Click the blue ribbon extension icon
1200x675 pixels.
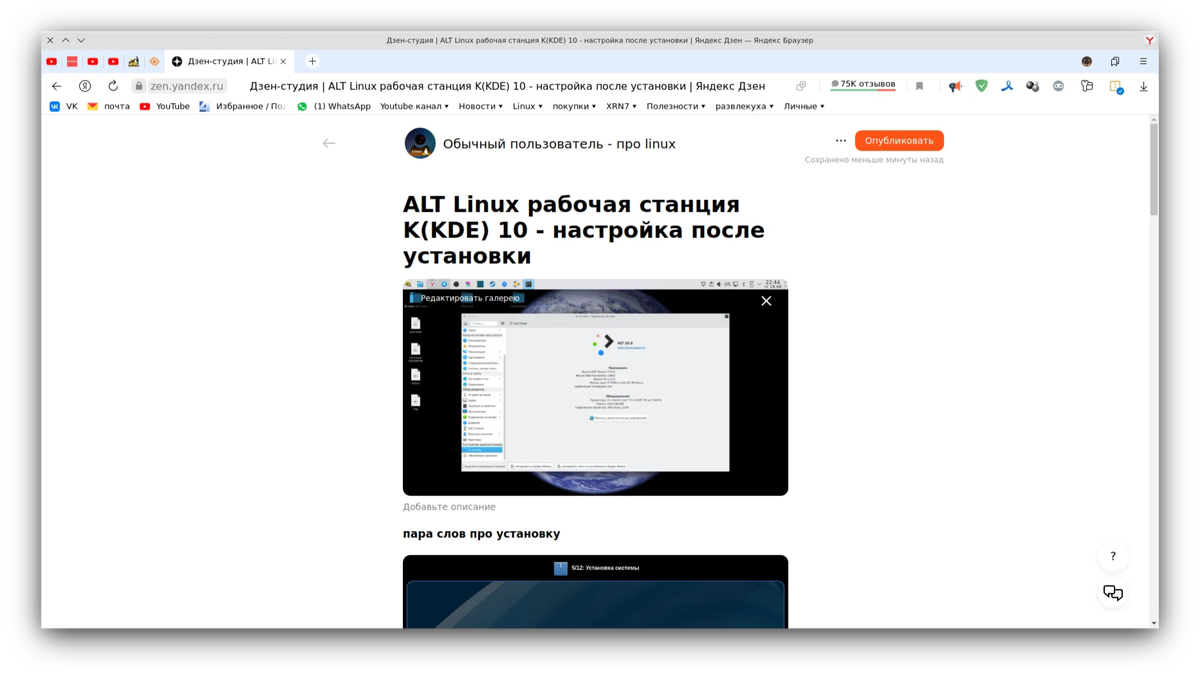(1007, 86)
